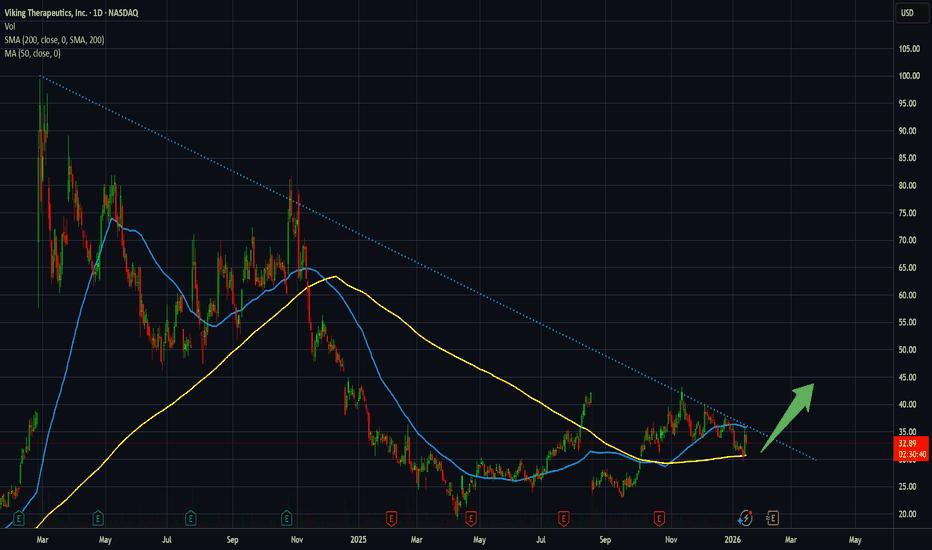This screenshot has height=550, width=932.
Task: Click the lightning bolt news icon near 2026
Action: (x=745, y=518)
